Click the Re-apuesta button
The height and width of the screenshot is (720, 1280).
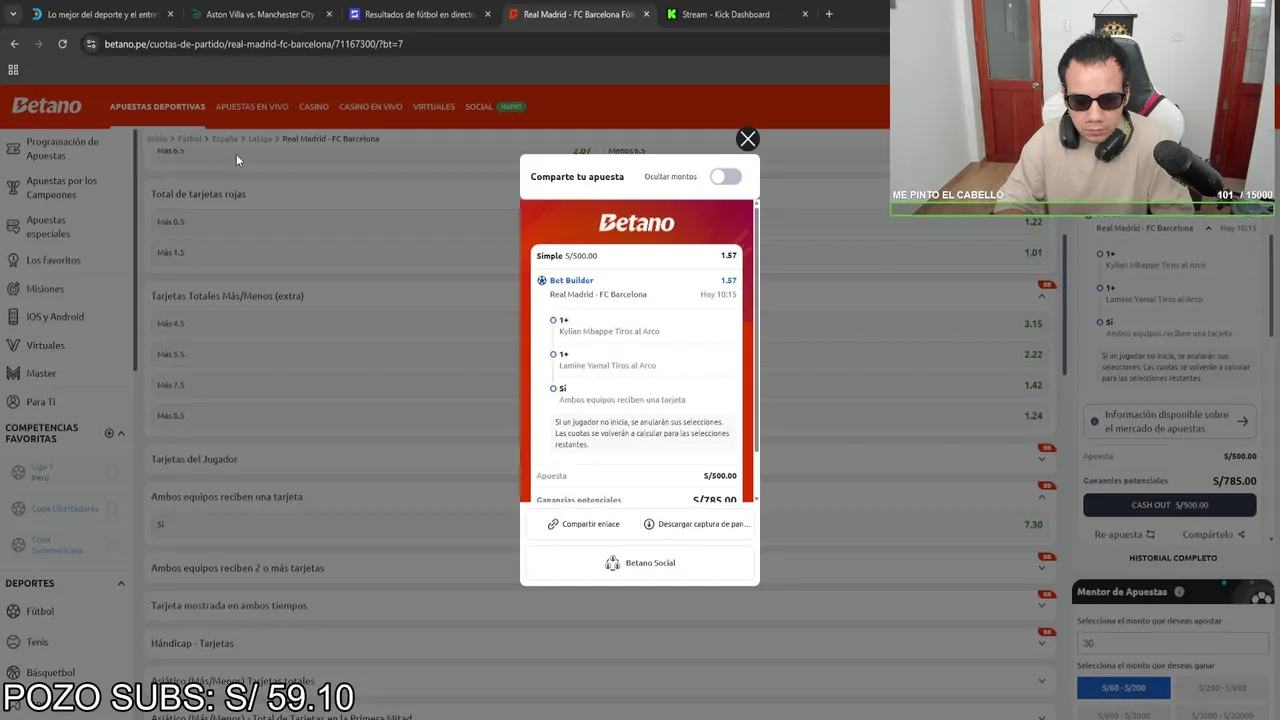1125,535
